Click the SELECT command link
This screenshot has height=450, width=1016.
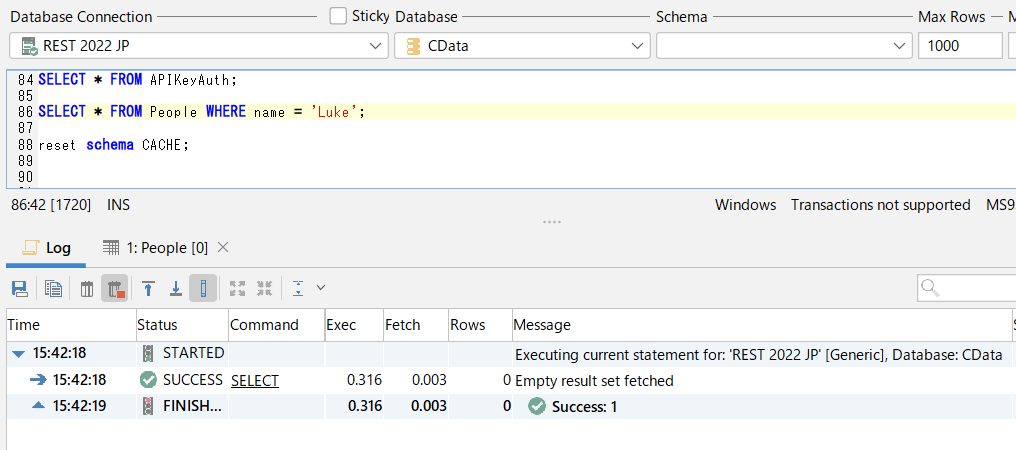coord(255,380)
